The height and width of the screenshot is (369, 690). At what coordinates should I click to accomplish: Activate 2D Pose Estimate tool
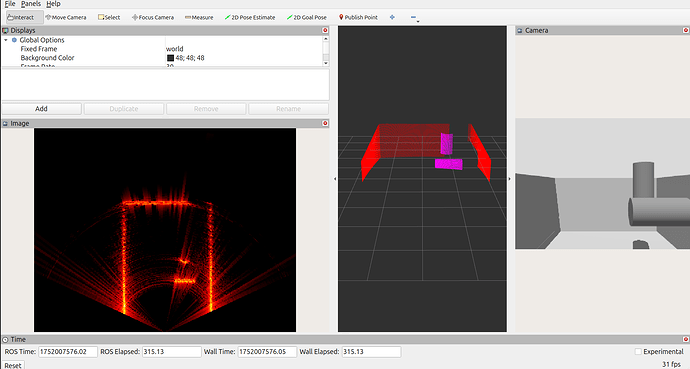tap(250, 17)
